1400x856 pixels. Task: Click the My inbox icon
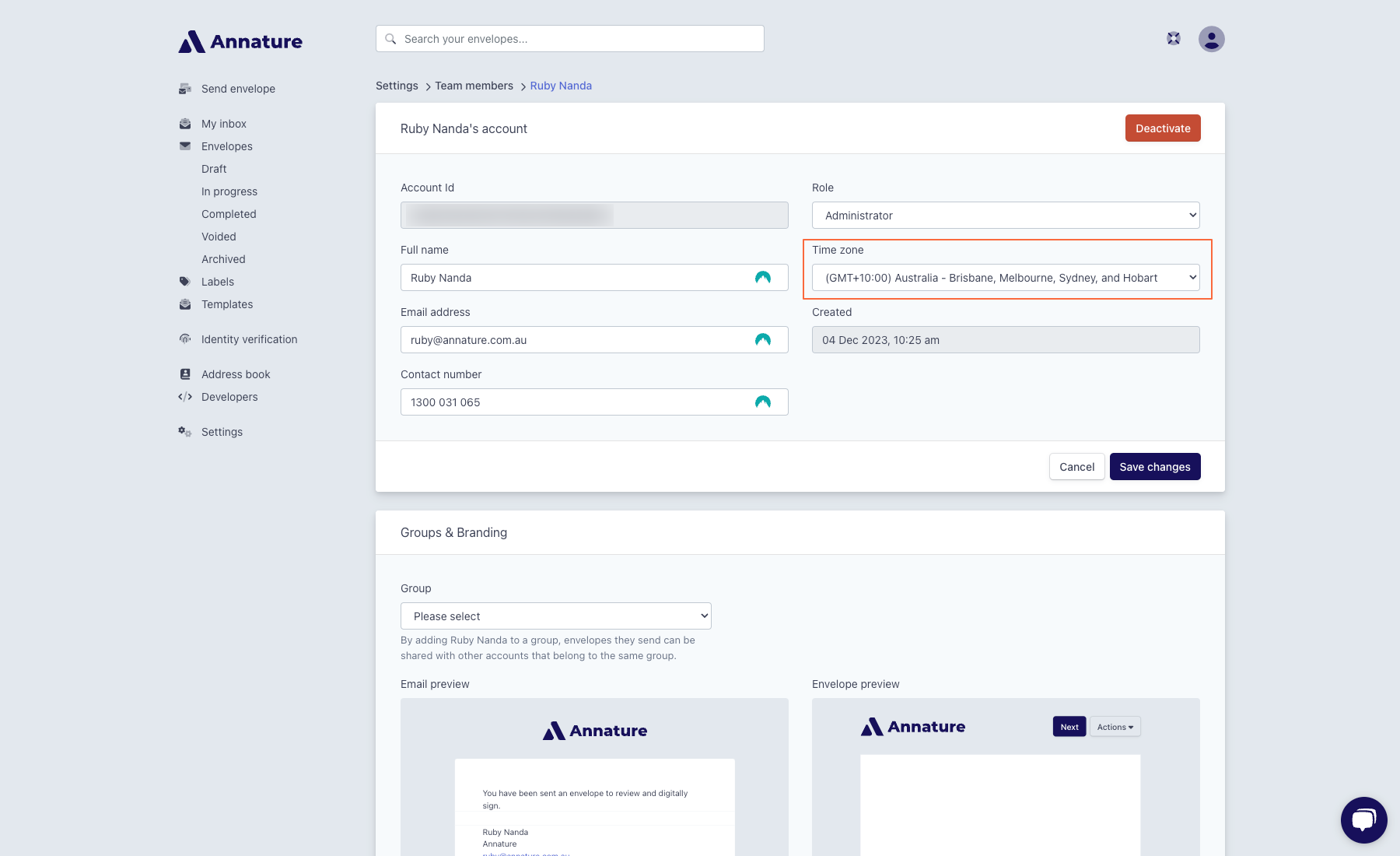185,124
